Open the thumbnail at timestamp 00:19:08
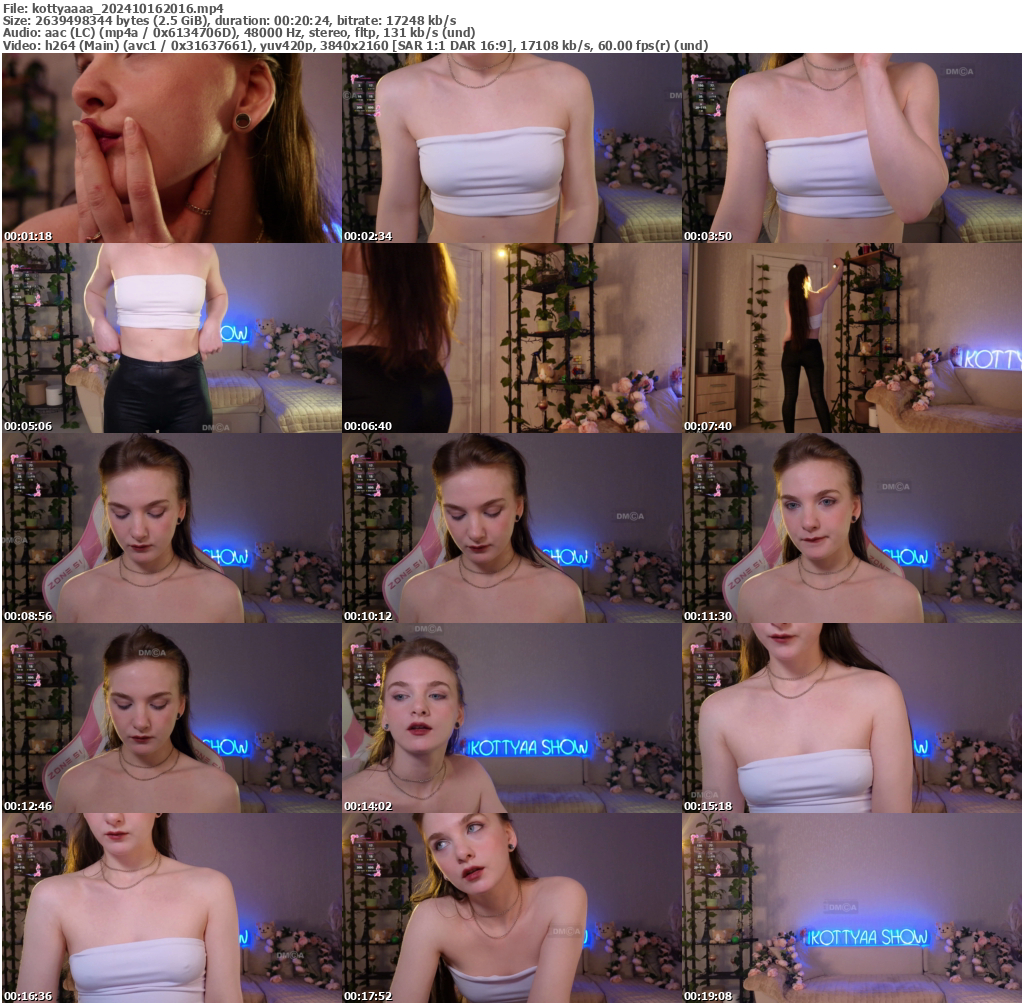1024x1003 pixels. 852,907
